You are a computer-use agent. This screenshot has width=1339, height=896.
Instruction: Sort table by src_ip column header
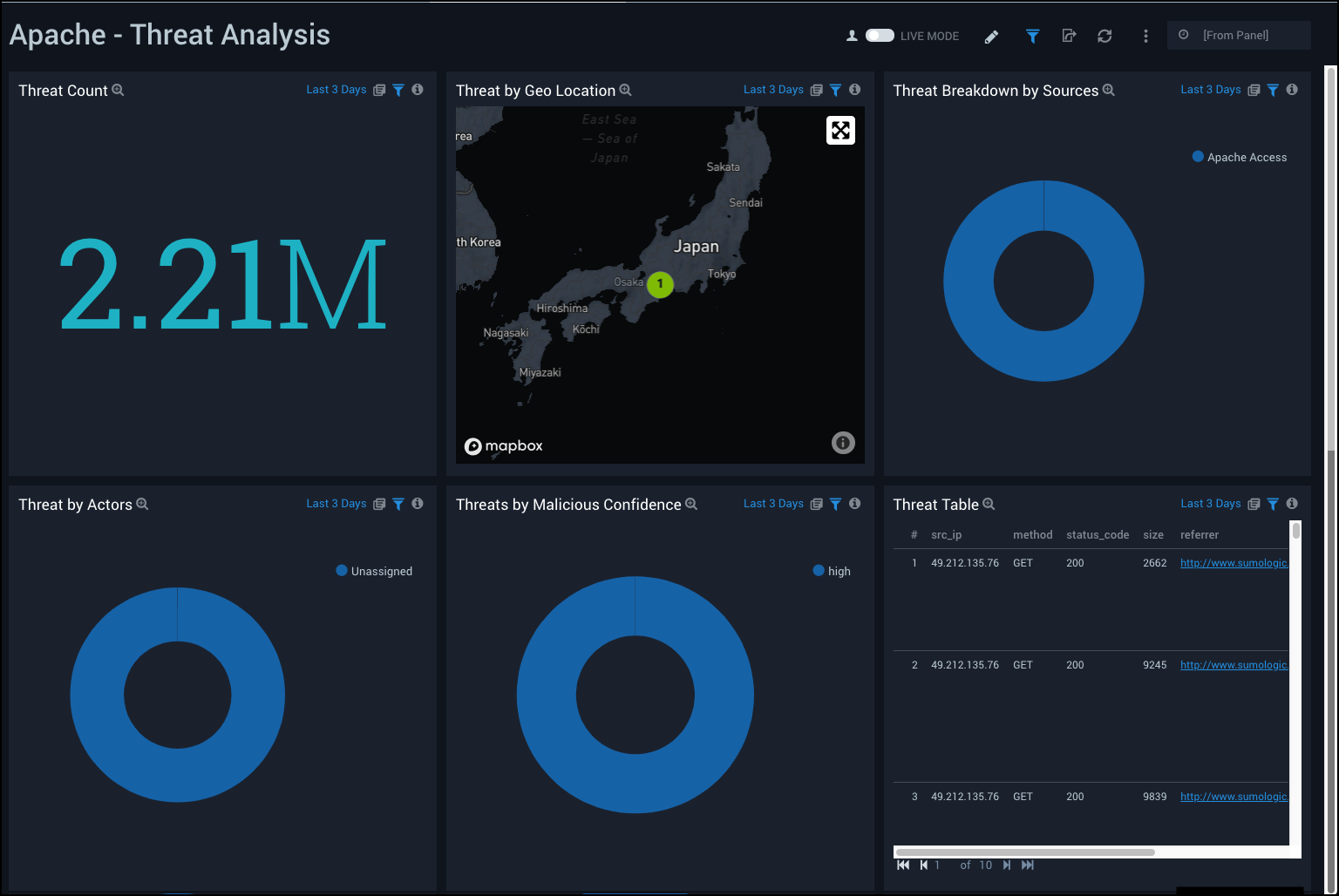pyautogui.click(x=946, y=535)
